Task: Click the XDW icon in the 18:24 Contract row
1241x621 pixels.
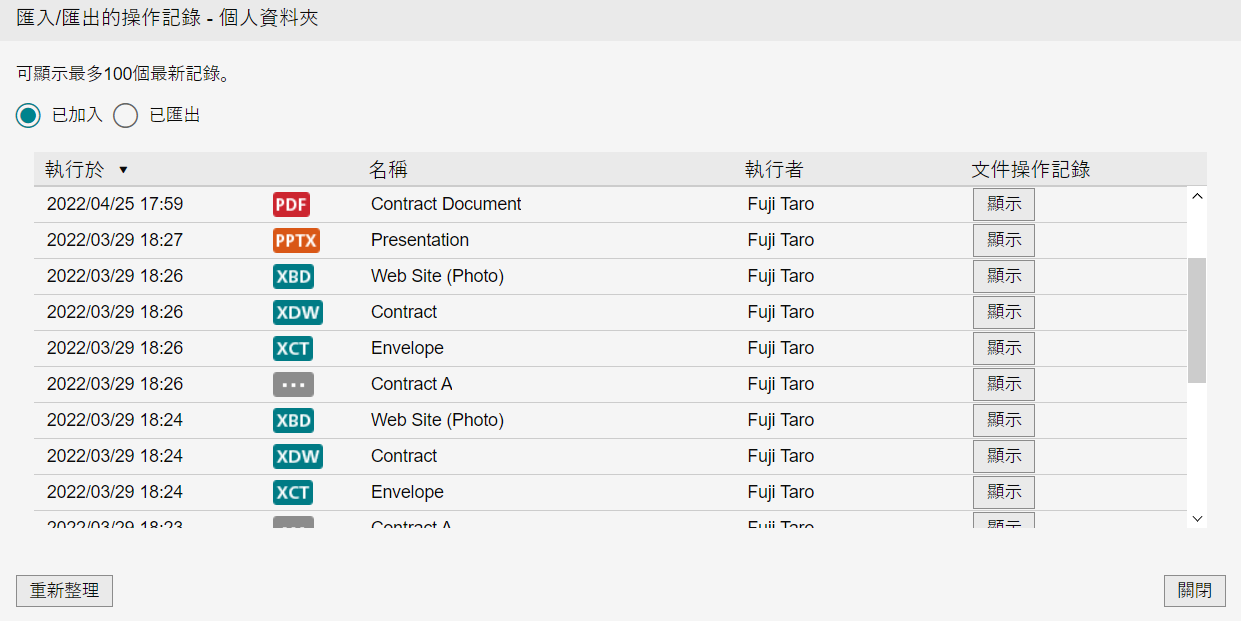Action: point(298,456)
